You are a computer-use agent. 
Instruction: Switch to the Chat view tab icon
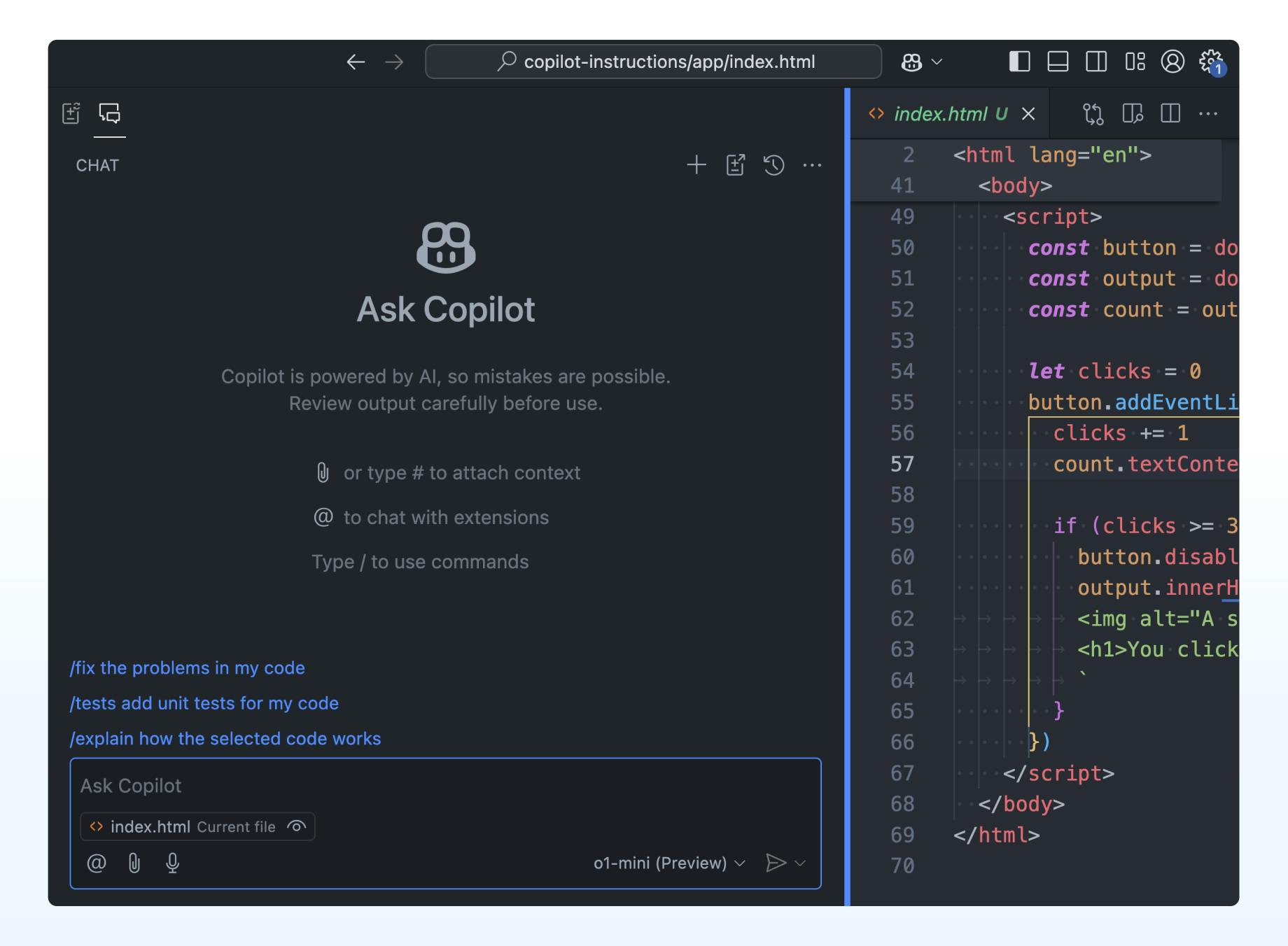click(x=109, y=113)
